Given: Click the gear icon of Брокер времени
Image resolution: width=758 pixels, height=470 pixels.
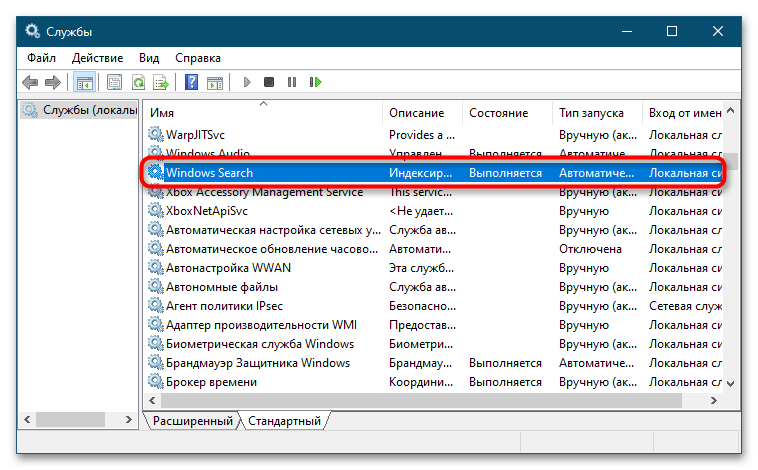Looking at the screenshot, I should pyautogui.click(x=156, y=382).
